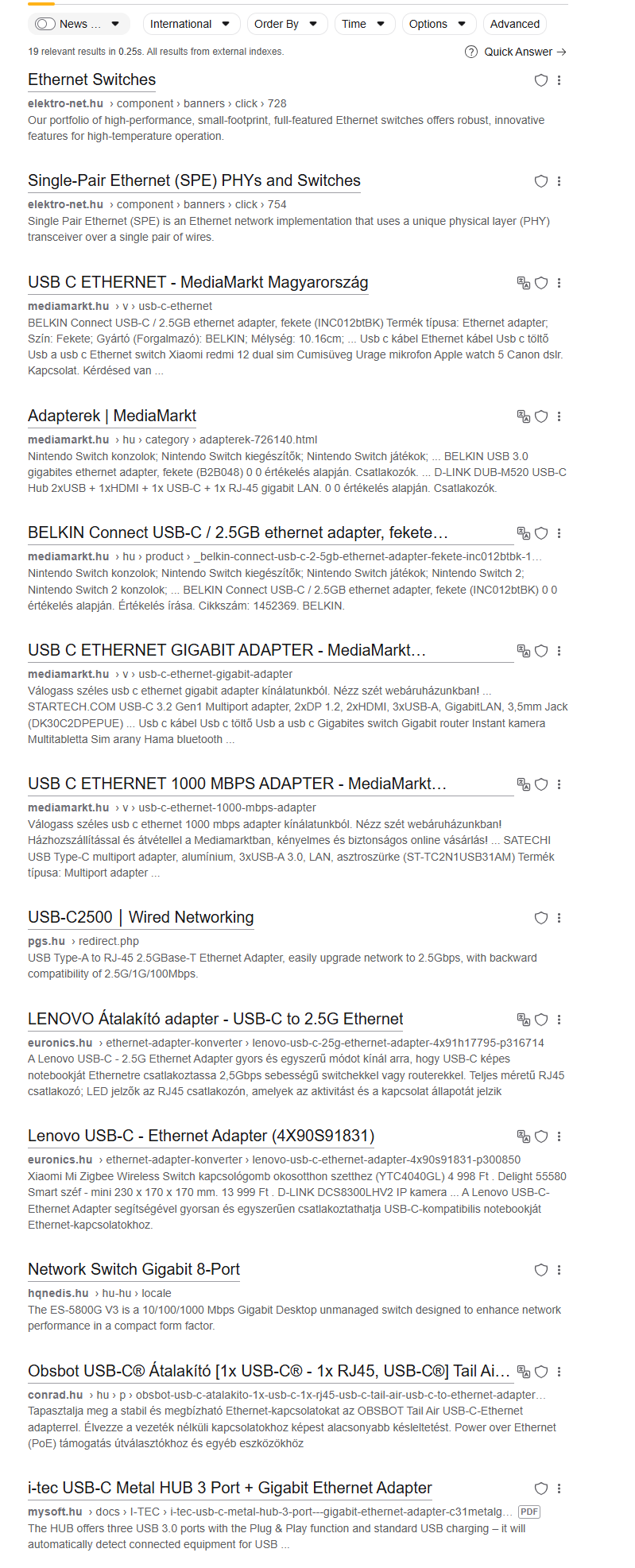Expand the International region dropdown
This screenshot has height=1568, width=635.
[x=191, y=24]
